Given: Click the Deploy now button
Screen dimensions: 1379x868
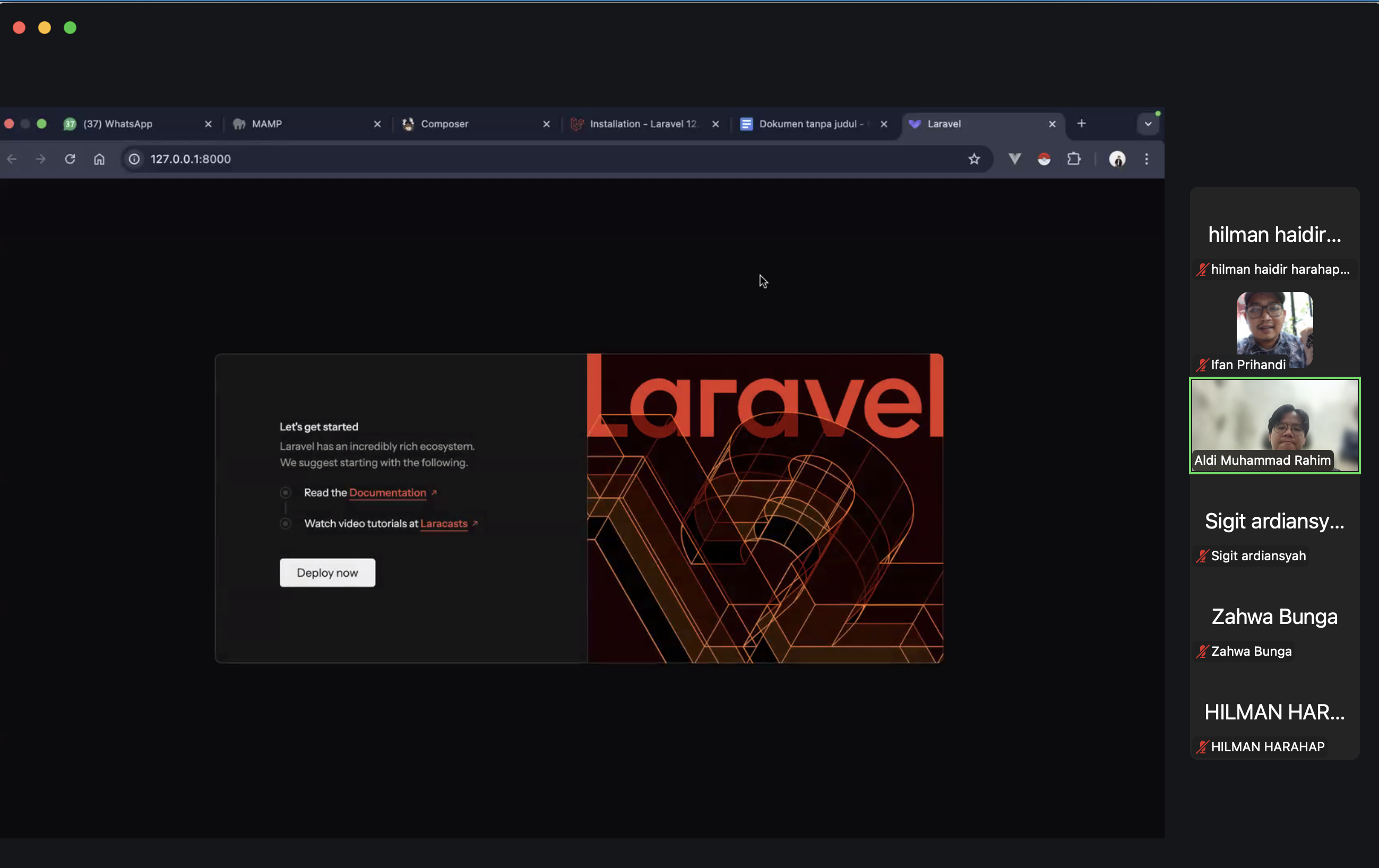Looking at the screenshot, I should [x=327, y=572].
